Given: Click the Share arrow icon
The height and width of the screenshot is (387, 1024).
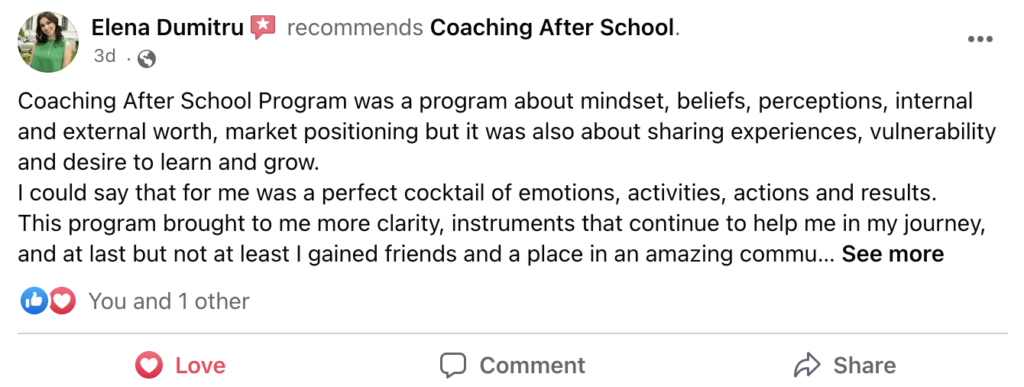Looking at the screenshot, I should [x=807, y=365].
